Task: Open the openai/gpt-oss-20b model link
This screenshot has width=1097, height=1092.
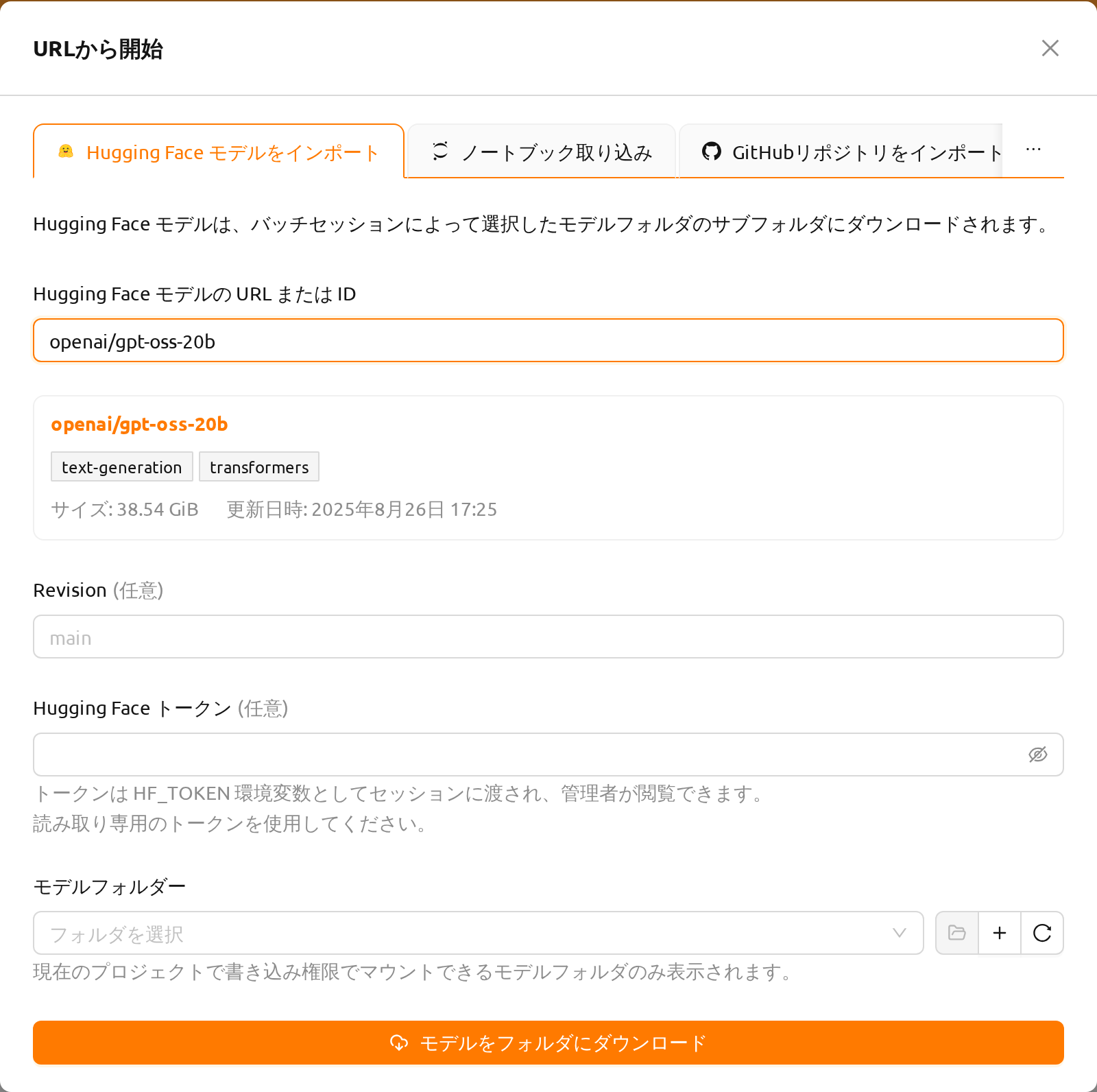Action: click(139, 425)
